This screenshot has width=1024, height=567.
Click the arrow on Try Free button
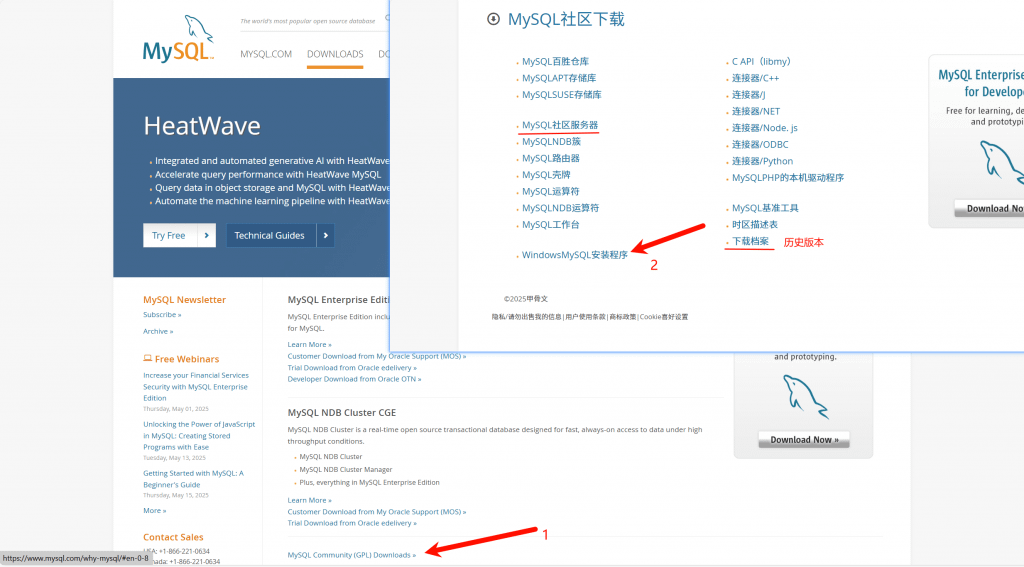pyautogui.click(x=206, y=235)
